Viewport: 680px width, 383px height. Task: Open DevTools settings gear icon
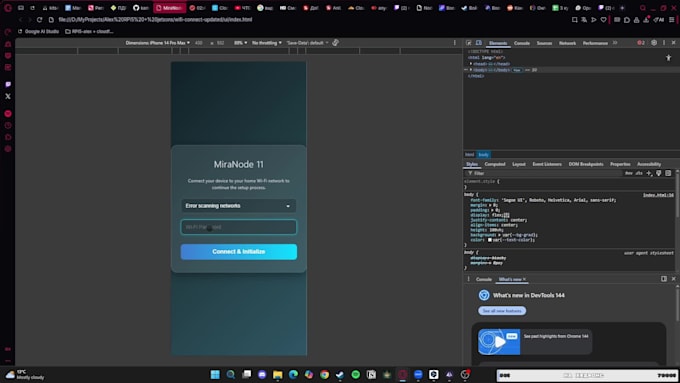[654, 43]
